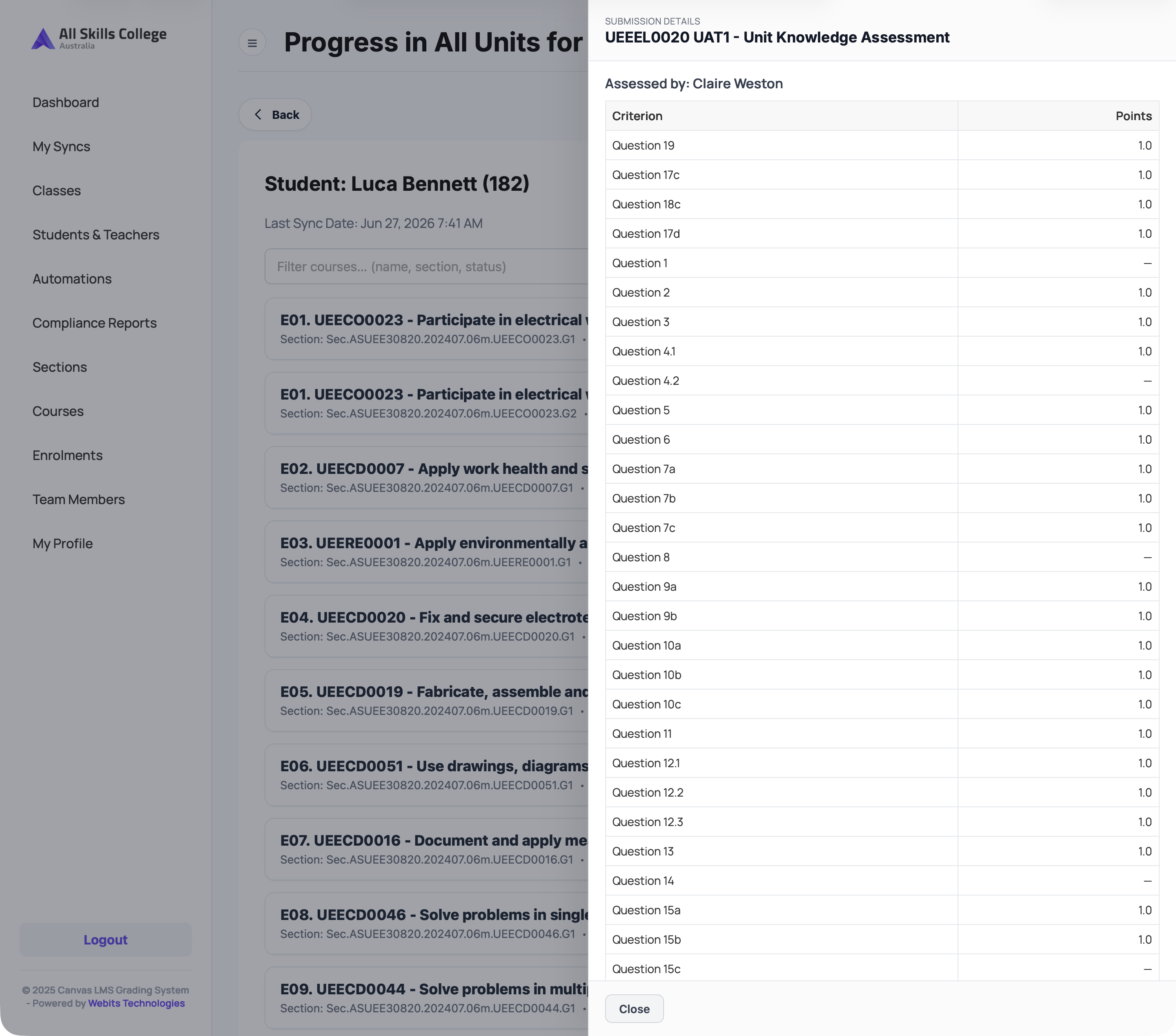Select the Question 15a row
The image size is (1176, 1036).
(882, 910)
